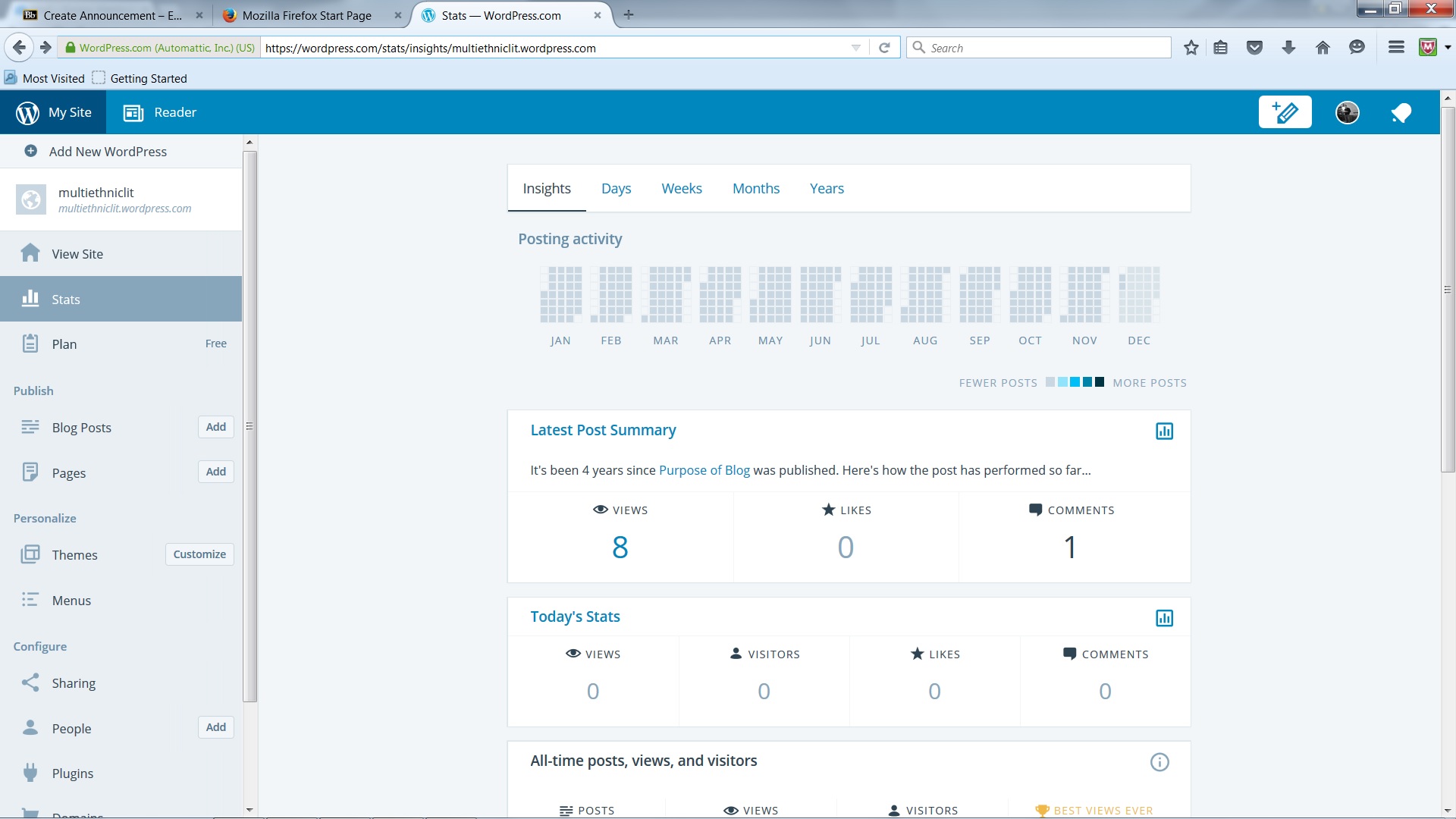Go to Firefox home page icon
The width and height of the screenshot is (1456, 819).
[x=1323, y=48]
